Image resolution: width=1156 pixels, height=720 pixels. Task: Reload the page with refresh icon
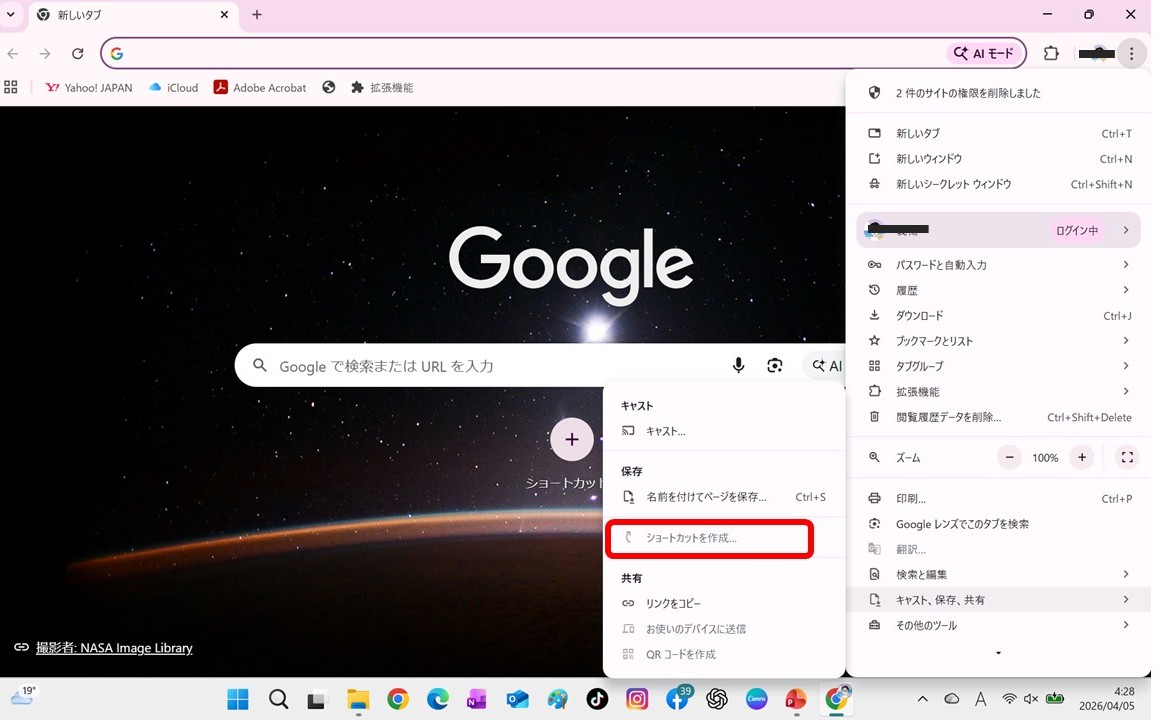pos(77,54)
